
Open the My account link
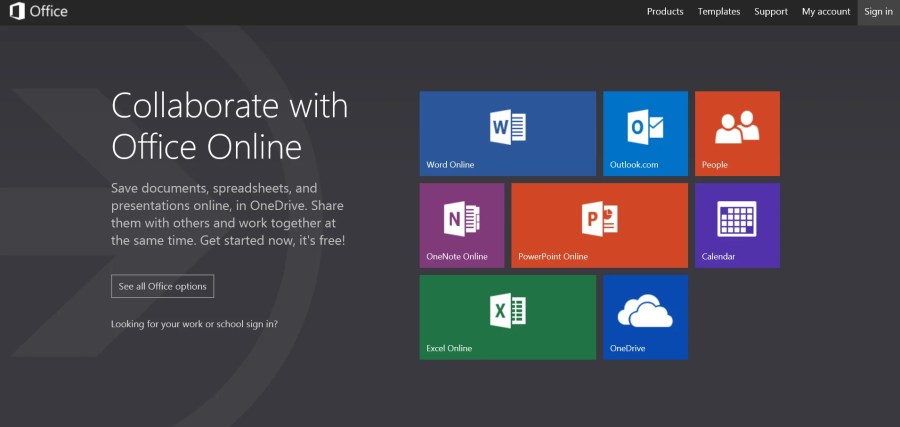click(x=826, y=11)
